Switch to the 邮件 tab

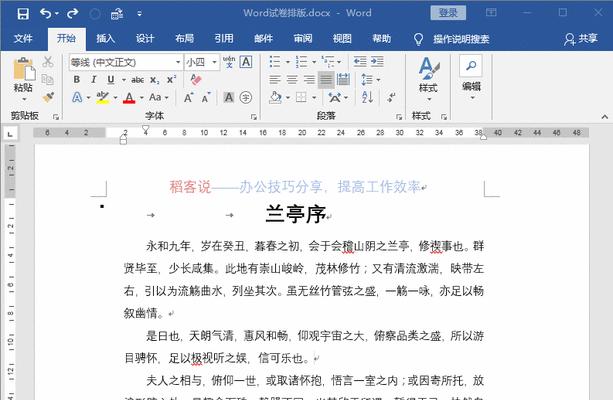(x=263, y=39)
